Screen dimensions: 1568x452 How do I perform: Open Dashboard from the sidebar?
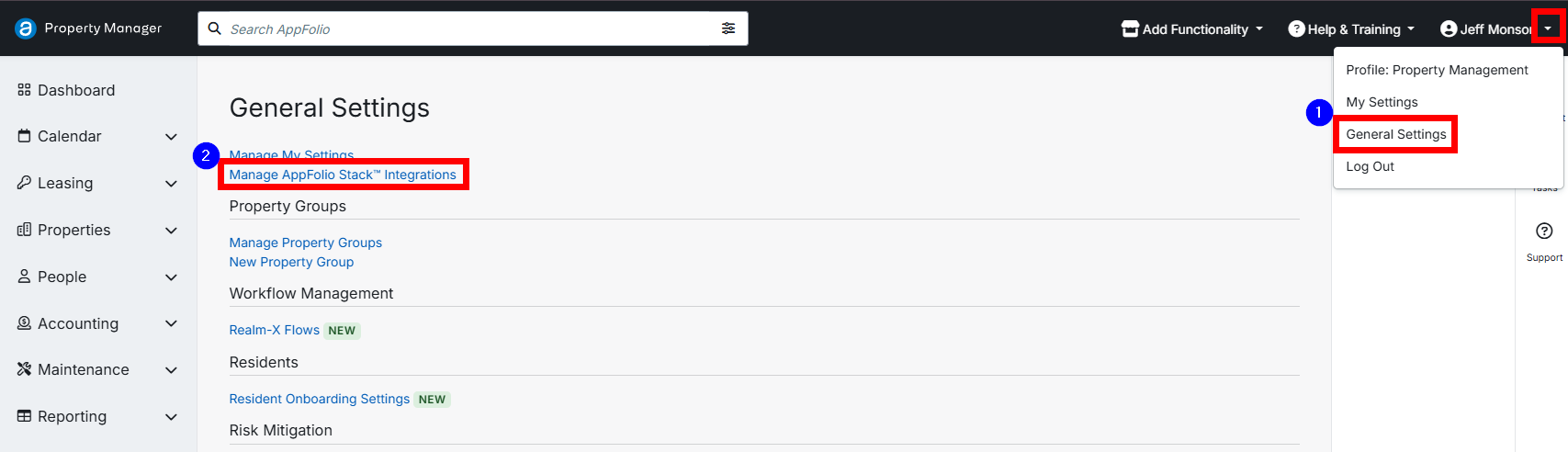click(x=76, y=90)
